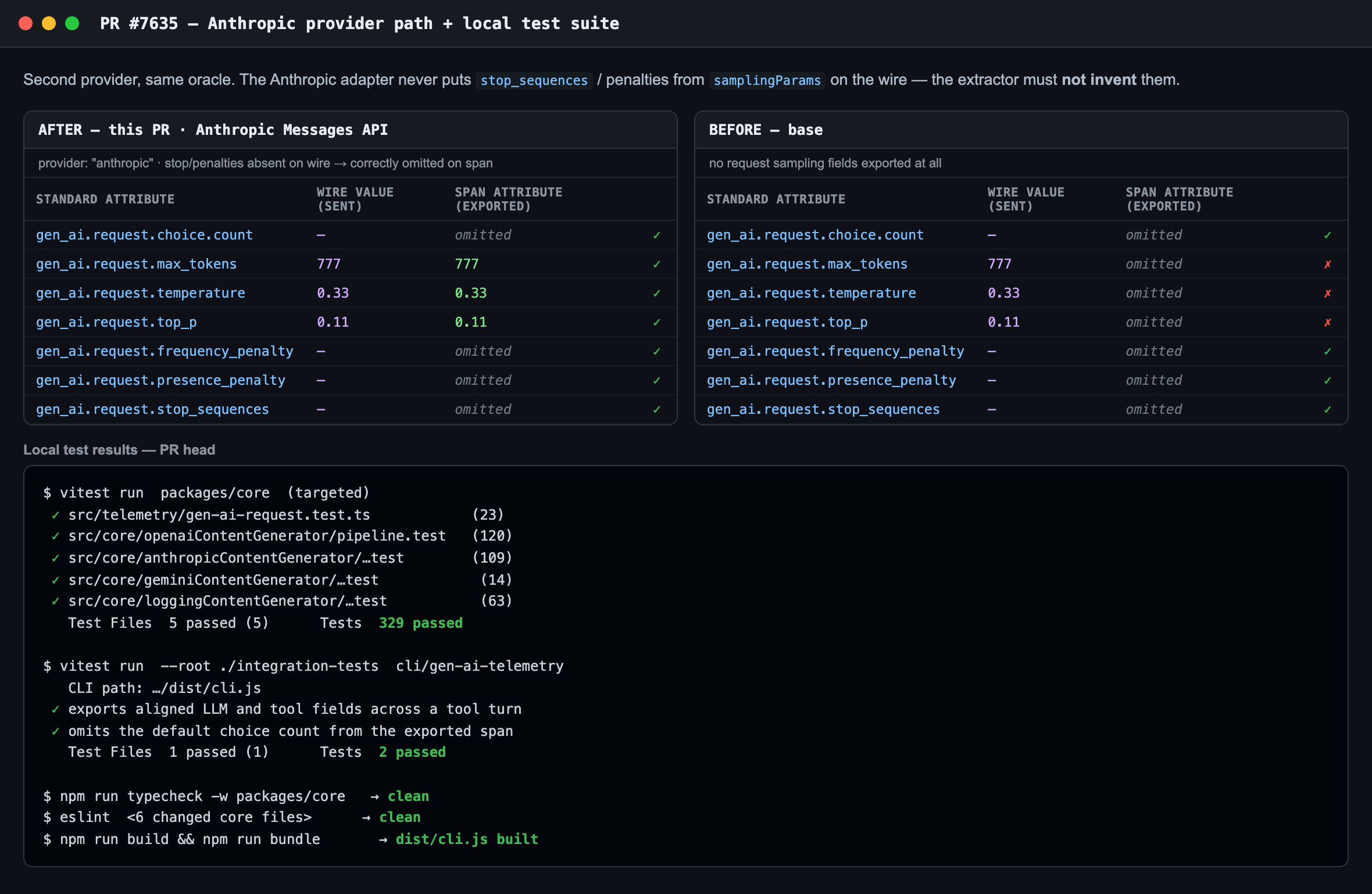Image resolution: width=1372 pixels, height=894 pixels.
Task: Click wire value 0.33 in BEFORE table
Action: (x=1003, y=293)
